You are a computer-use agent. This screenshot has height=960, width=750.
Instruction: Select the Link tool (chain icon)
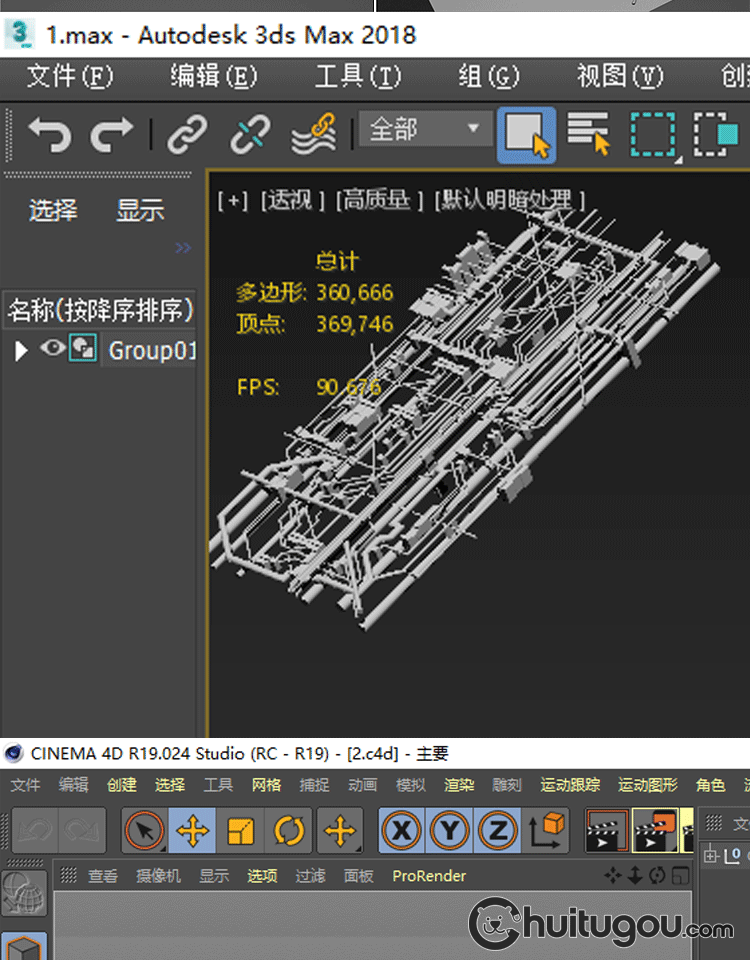point(187,134)
